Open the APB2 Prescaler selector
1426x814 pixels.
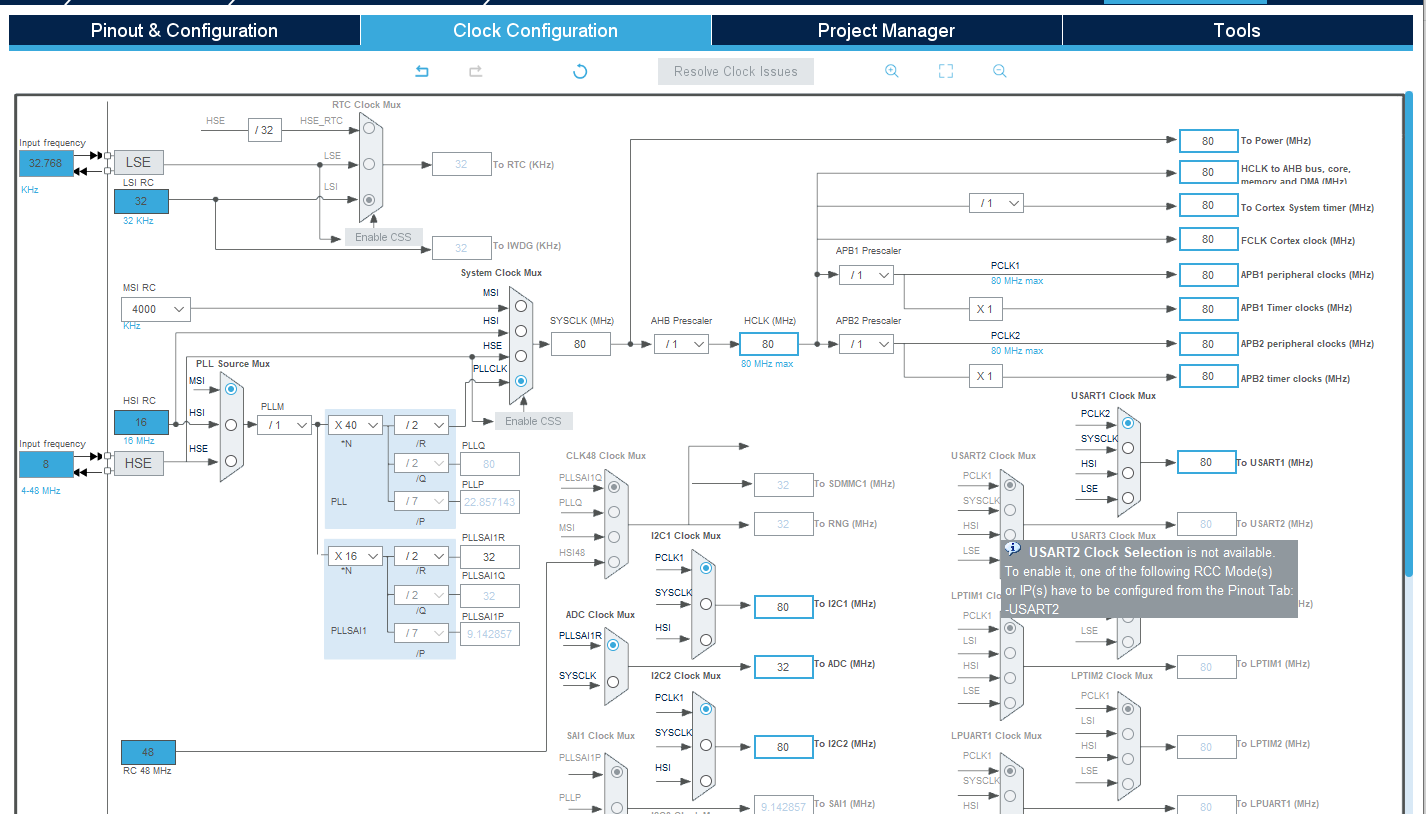pos(865,343)
